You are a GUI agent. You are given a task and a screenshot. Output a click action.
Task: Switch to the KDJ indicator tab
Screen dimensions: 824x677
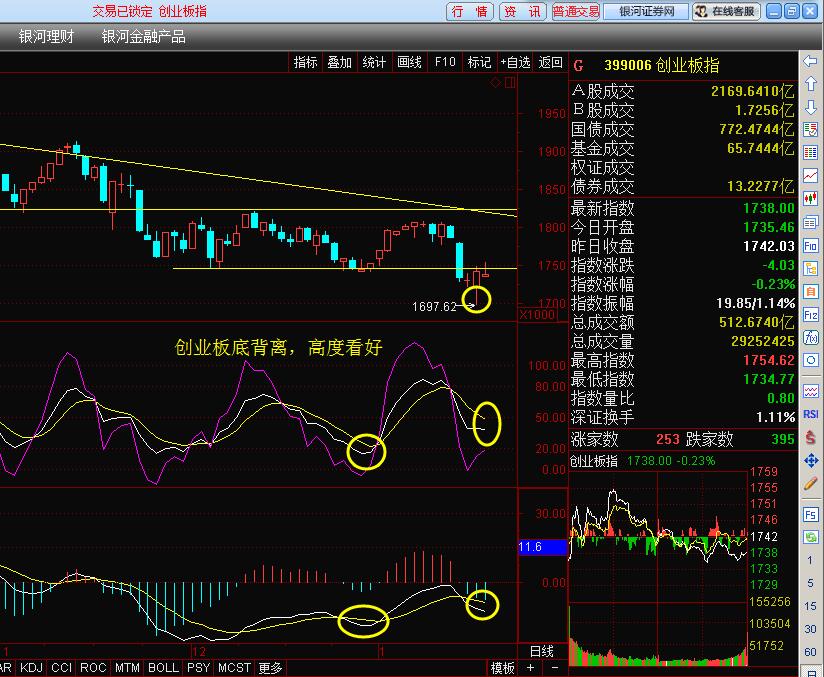tap(32, 668)
